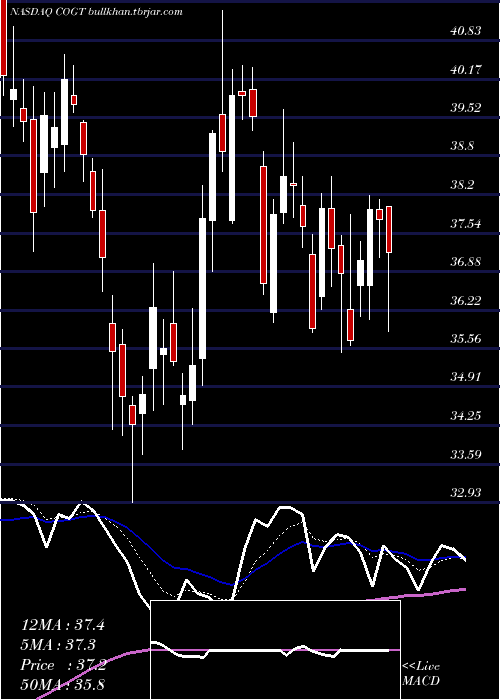Click the 5MA : 37.3 readout

(x=59, y=645)
